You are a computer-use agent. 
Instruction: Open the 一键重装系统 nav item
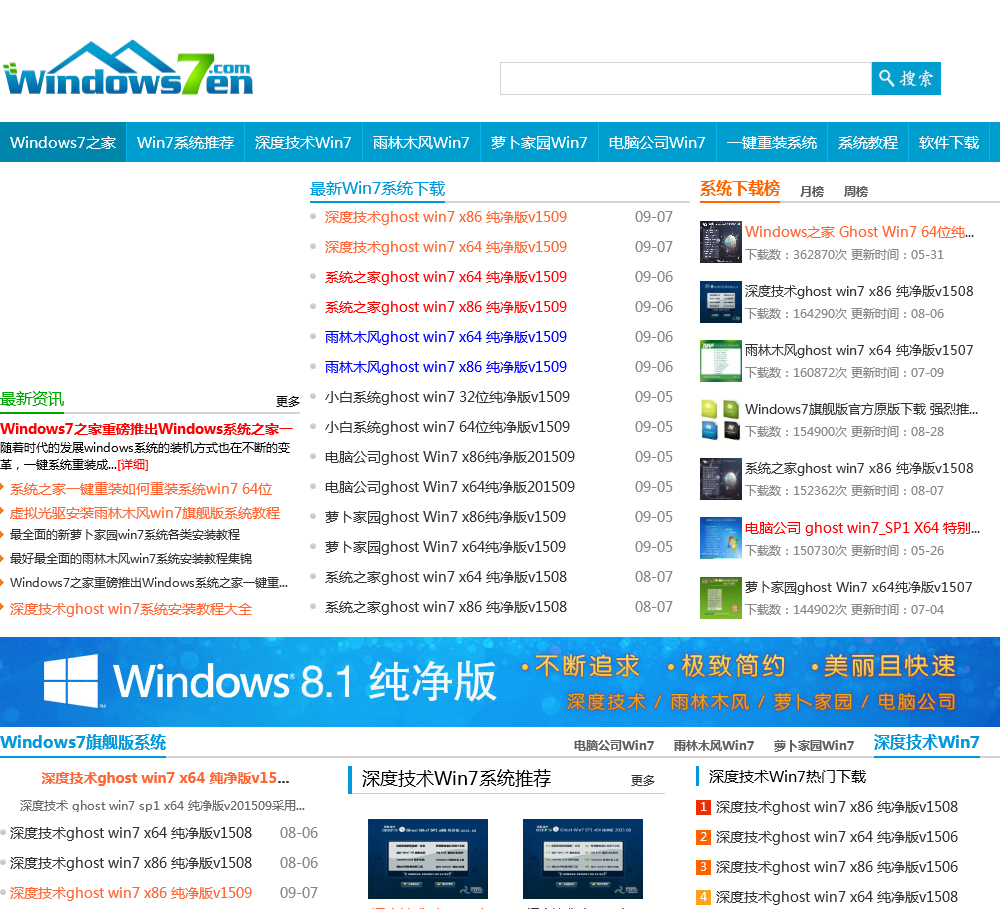point(772,142)
